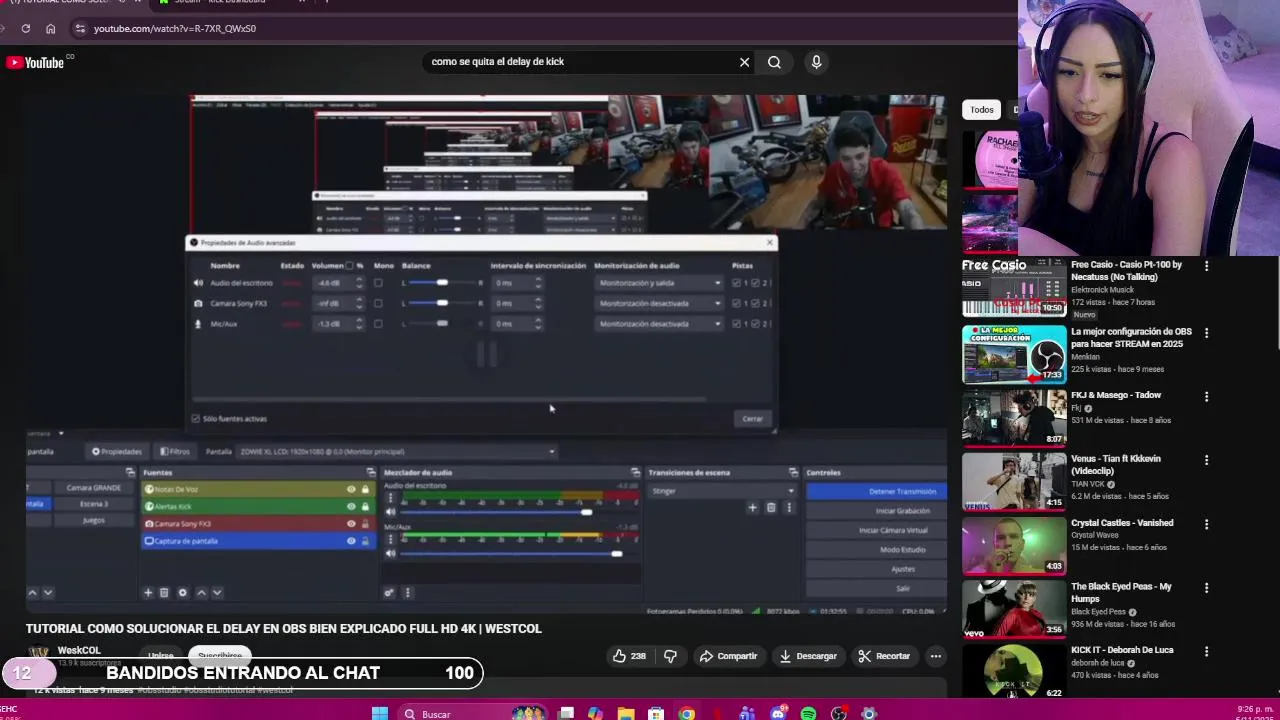The height and width of the screenshot is (720, 1280).
Task: Toggle Mono checkbox for Camara Sony FX3
Action: tap(378, 303)
